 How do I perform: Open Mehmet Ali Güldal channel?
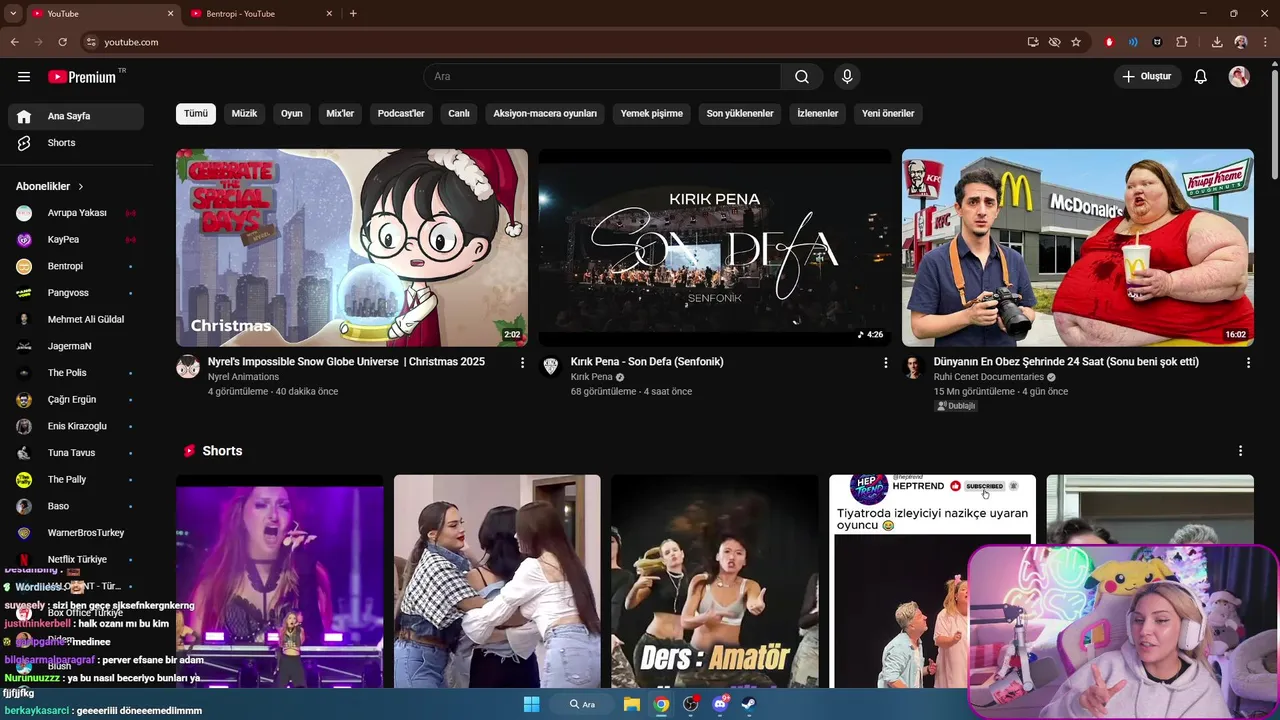point(76,320)
